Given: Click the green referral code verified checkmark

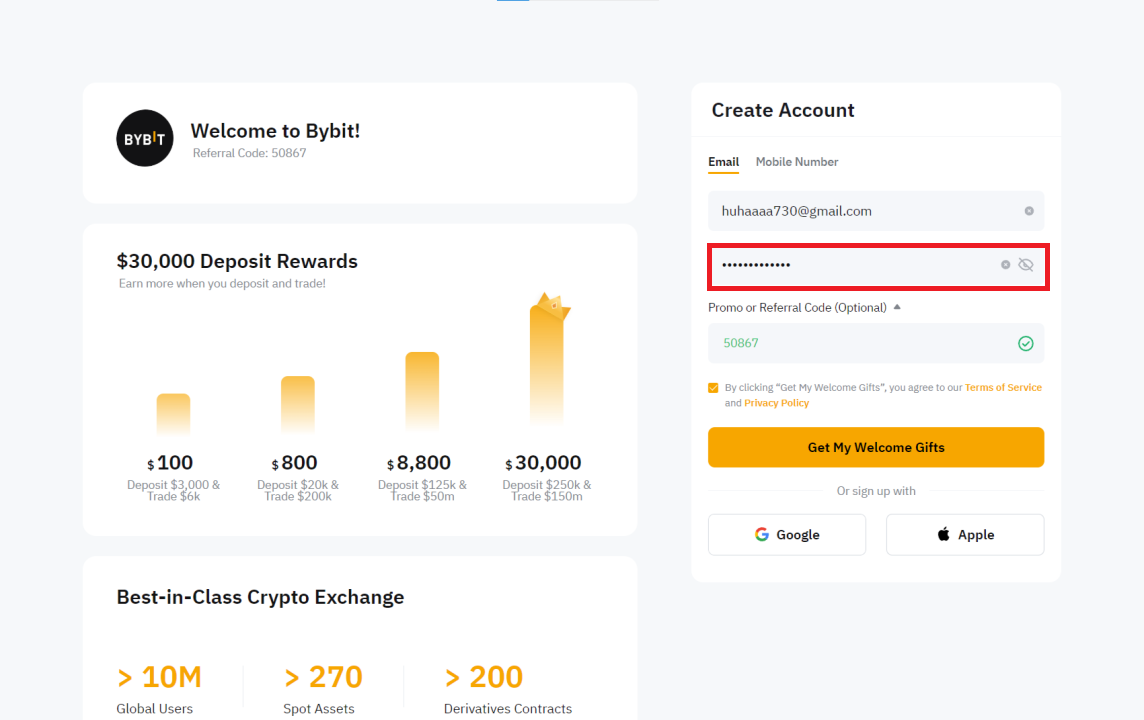Looking at the screenshot, I should click(1026, 344).
